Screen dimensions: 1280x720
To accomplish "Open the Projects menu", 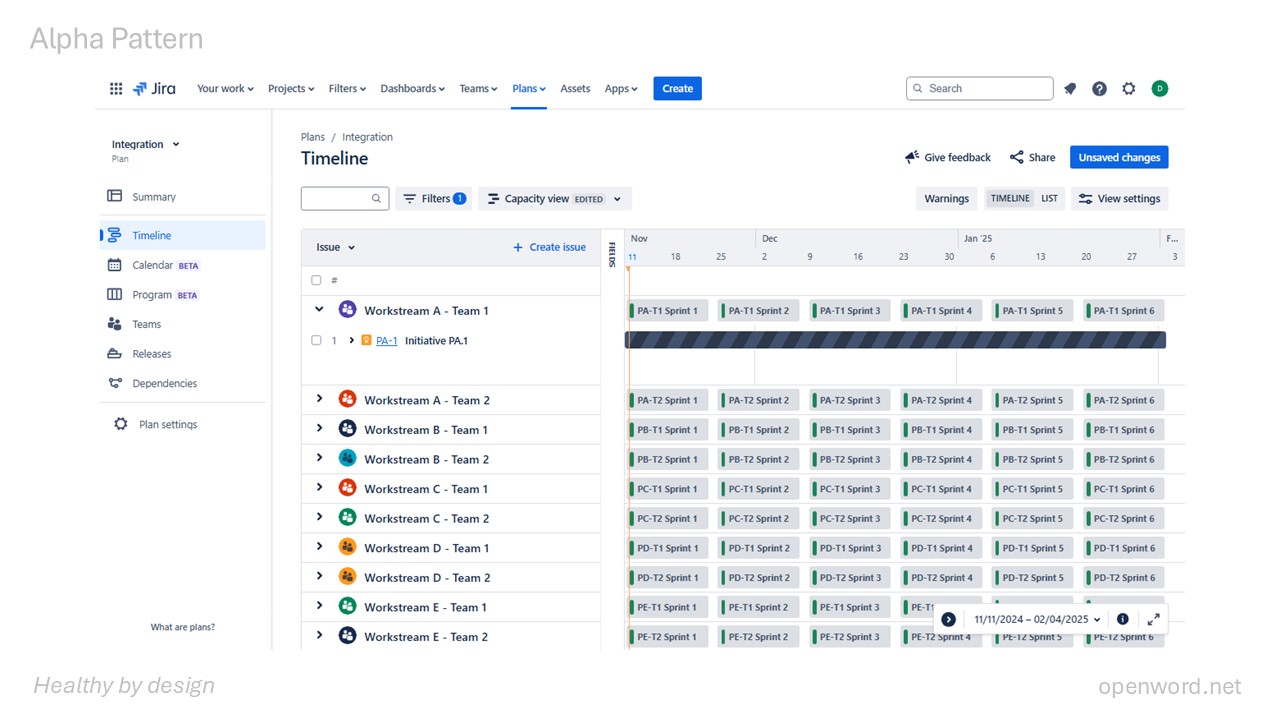I will pyautogui.click(x=291, y=88).
